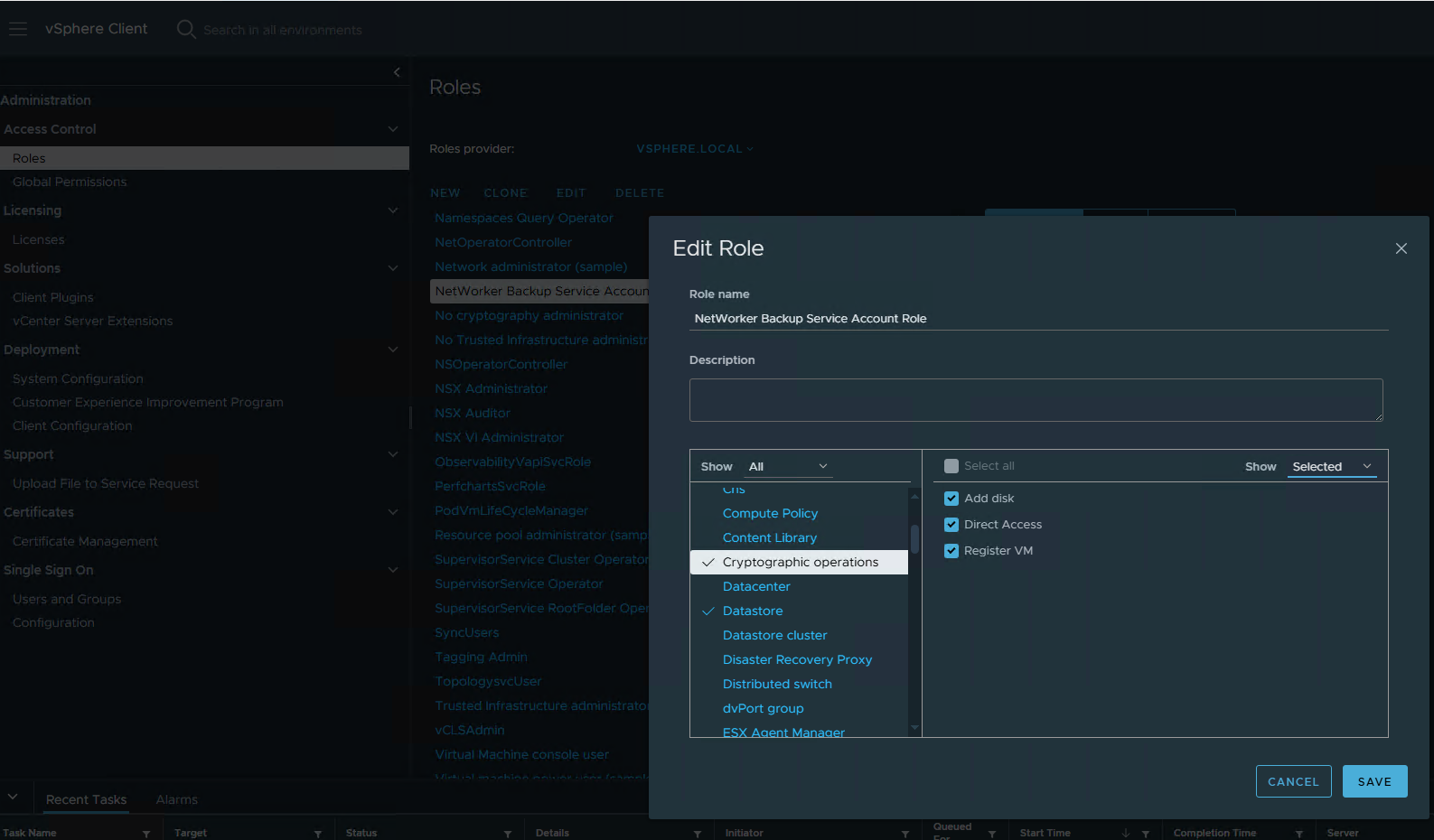
Task: Open System Configuration in the sidebar
Action: 78,378
